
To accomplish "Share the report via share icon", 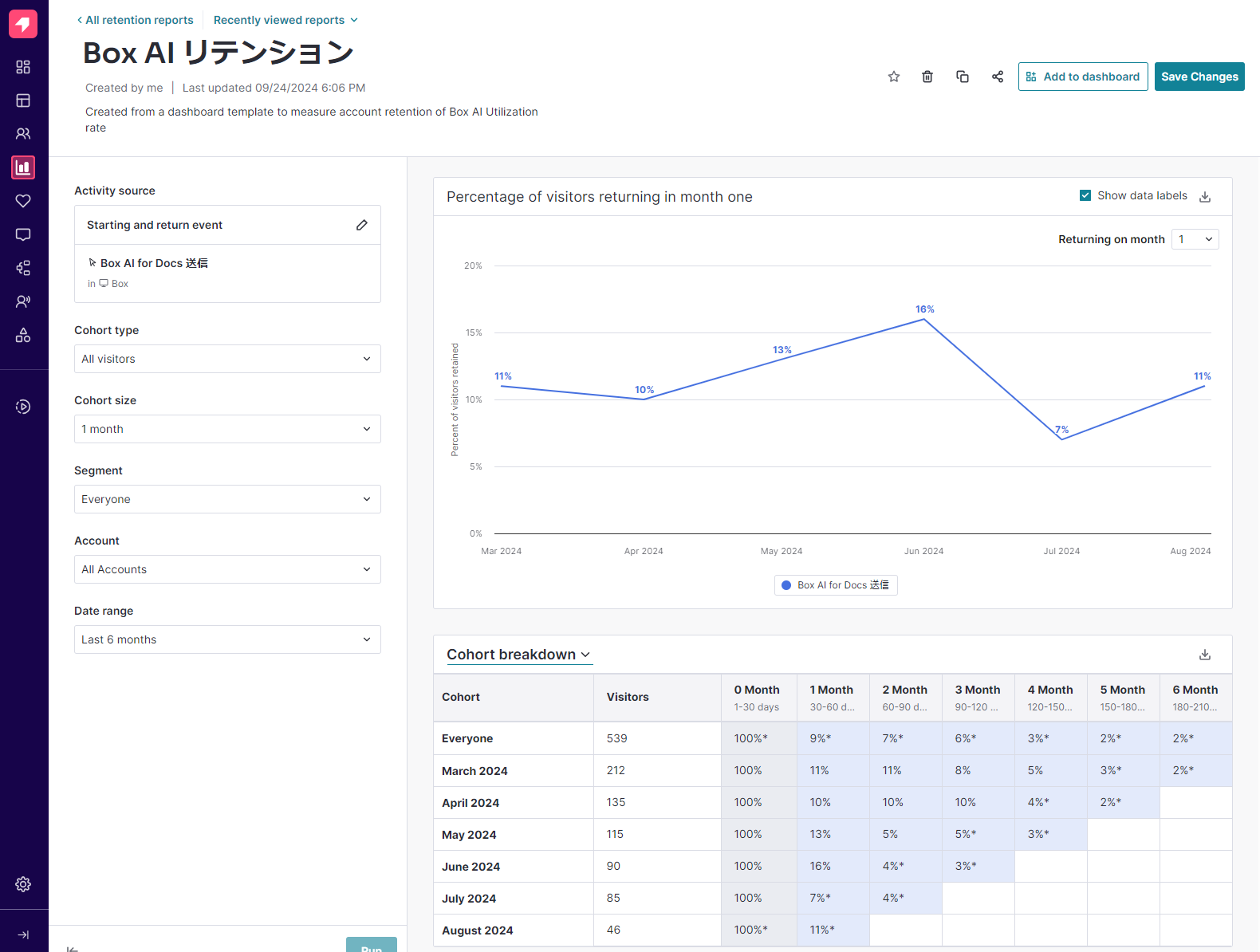I will [x=998, y=77].
